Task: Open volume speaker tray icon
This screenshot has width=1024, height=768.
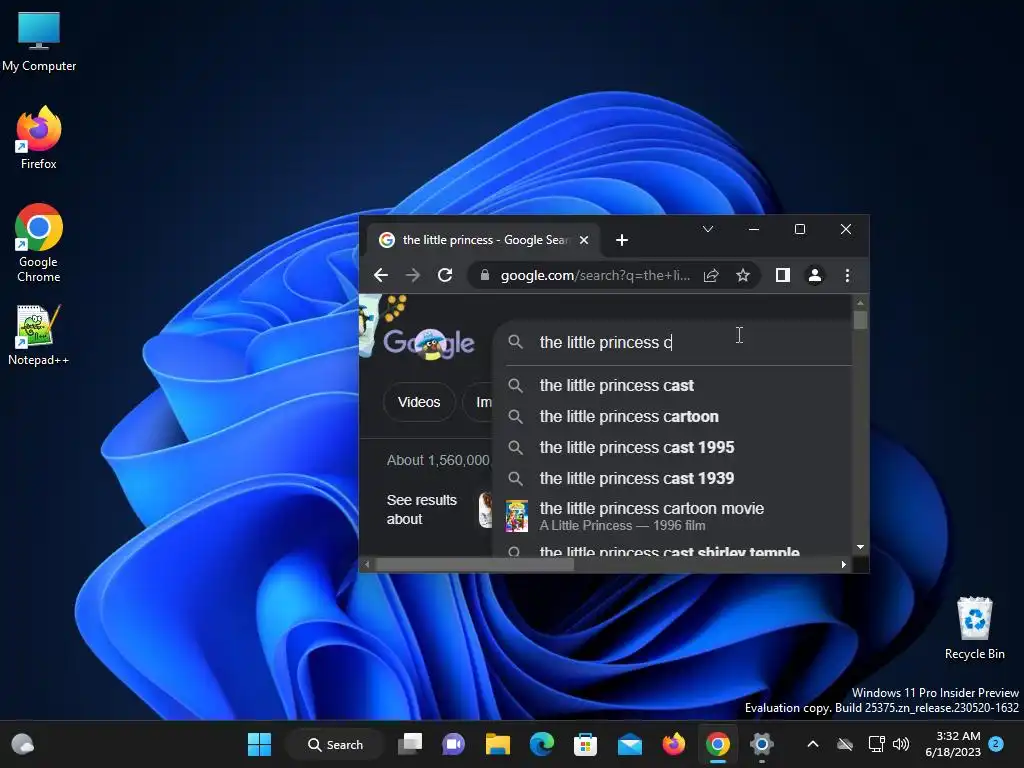Action: 901,744
